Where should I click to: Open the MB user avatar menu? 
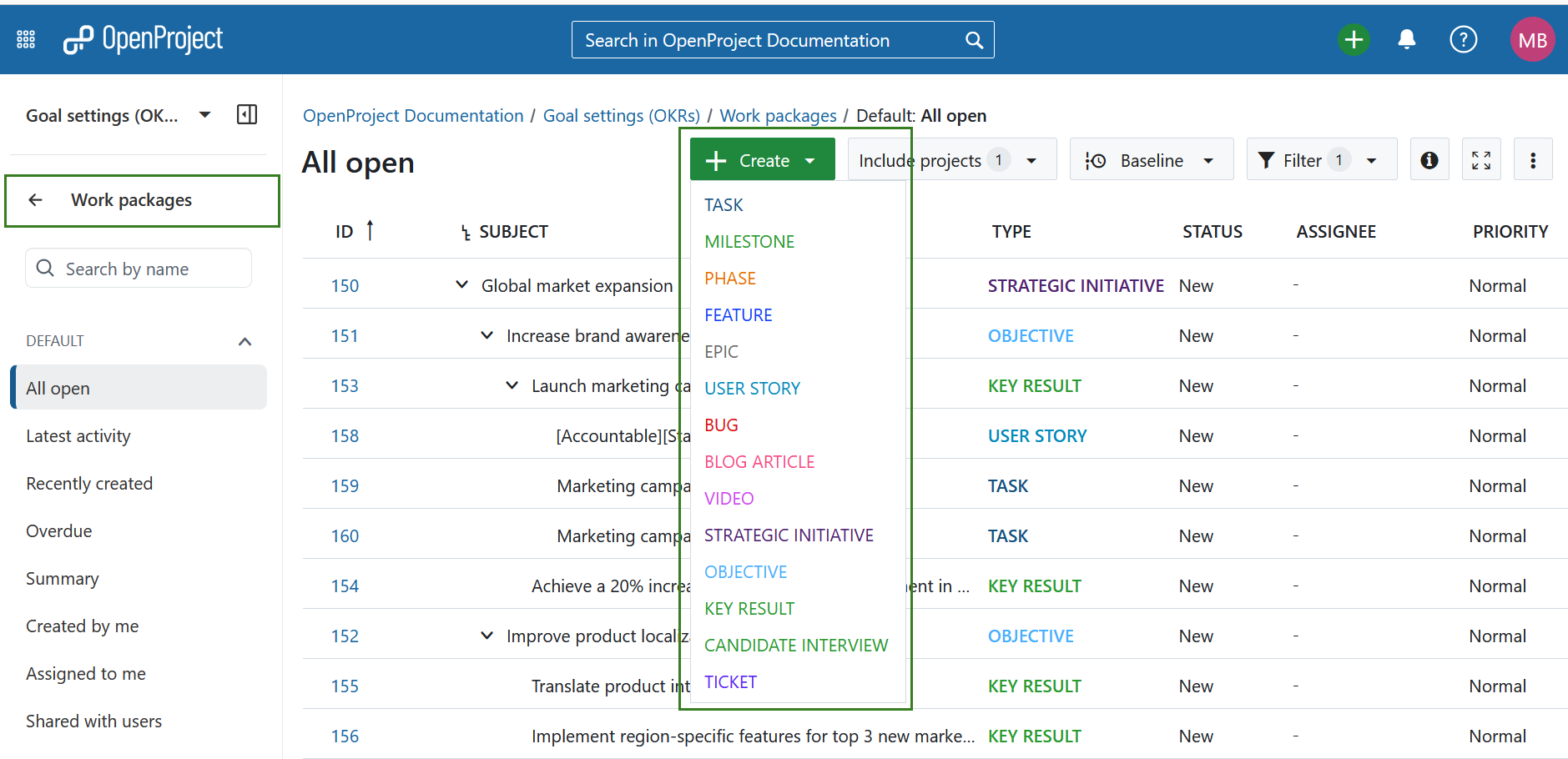point(1533,39)
